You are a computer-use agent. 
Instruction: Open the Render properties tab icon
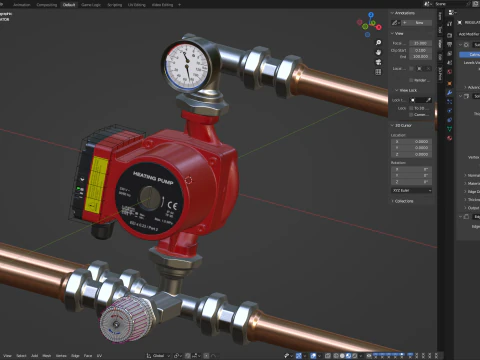coord(450,35)
